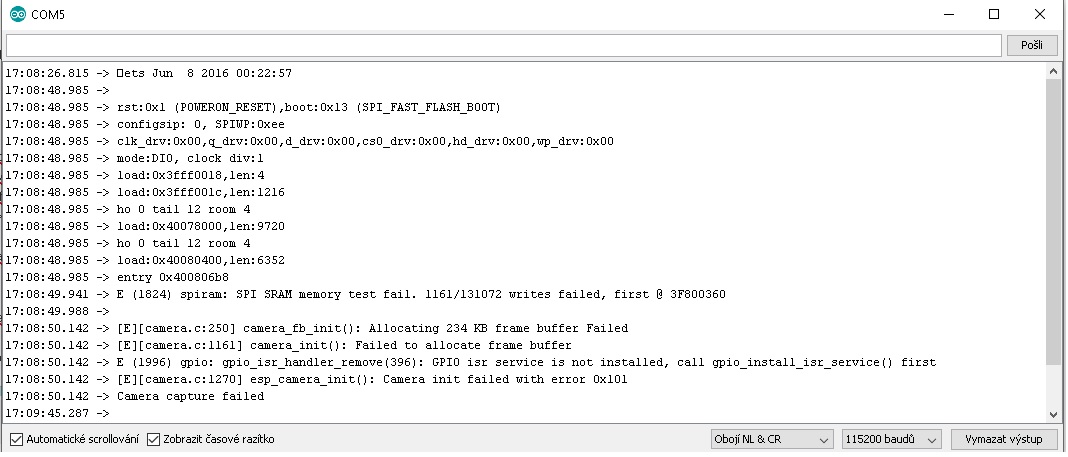This screenshot has height=457, width=1068.
Task: Toggle the Automatické scrollování checkbox
Action: [16, 440]
